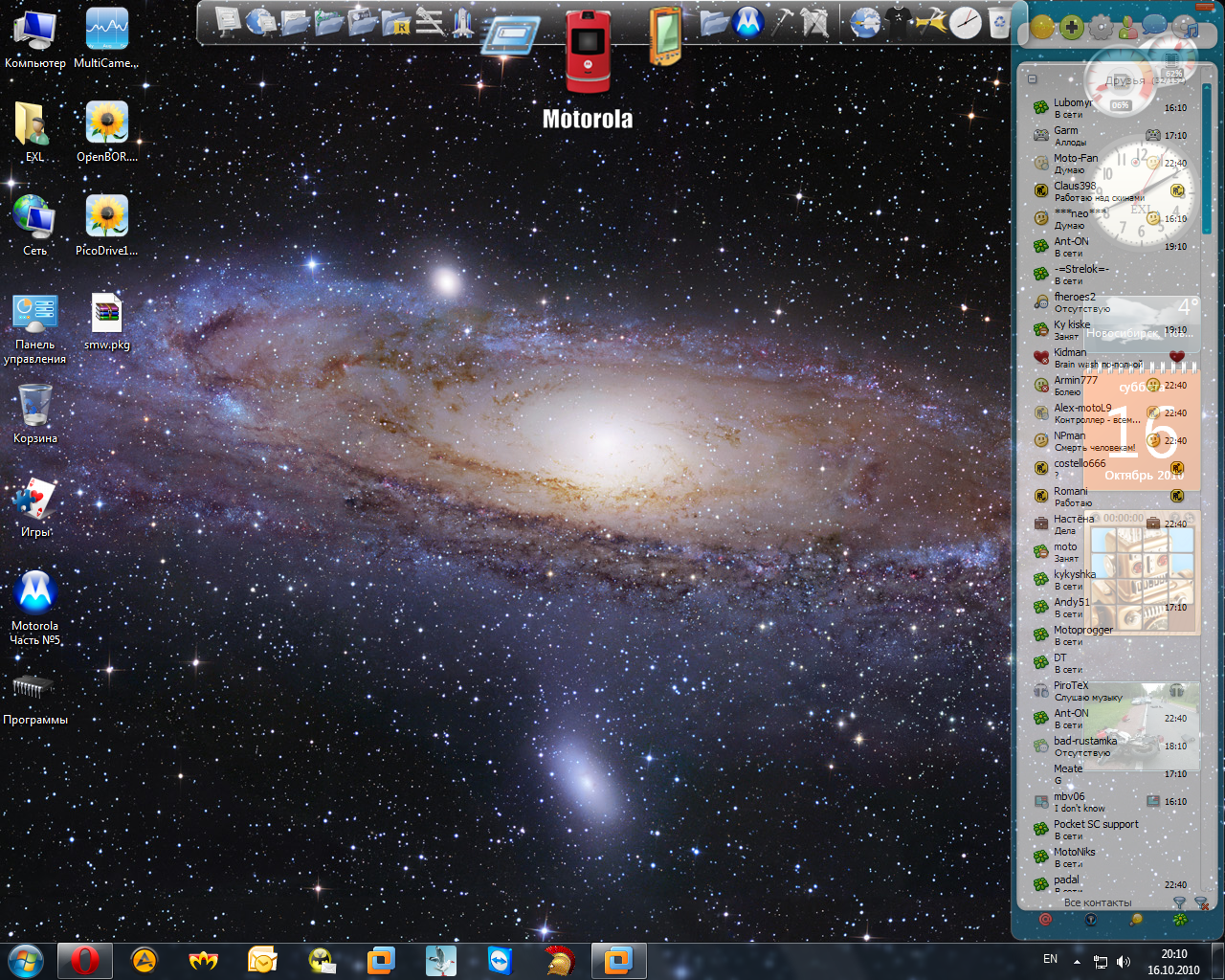Viewport: 1225px width, 980px height.
Task: Open Программы chip icon
Action: (x=35, y=700)
